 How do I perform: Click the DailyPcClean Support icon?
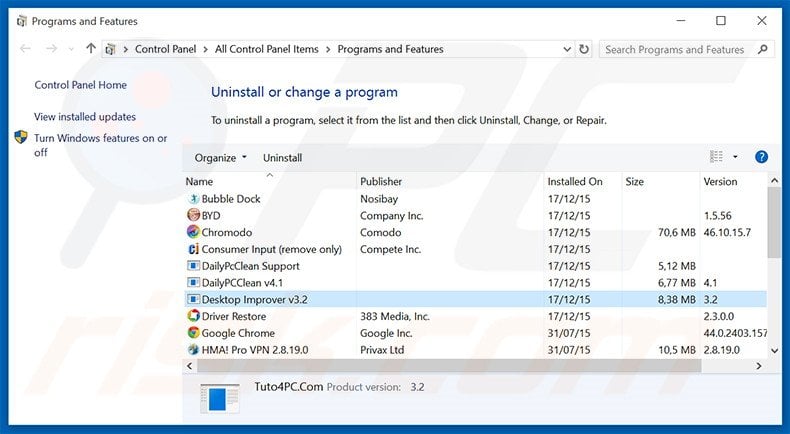[193, 266]
